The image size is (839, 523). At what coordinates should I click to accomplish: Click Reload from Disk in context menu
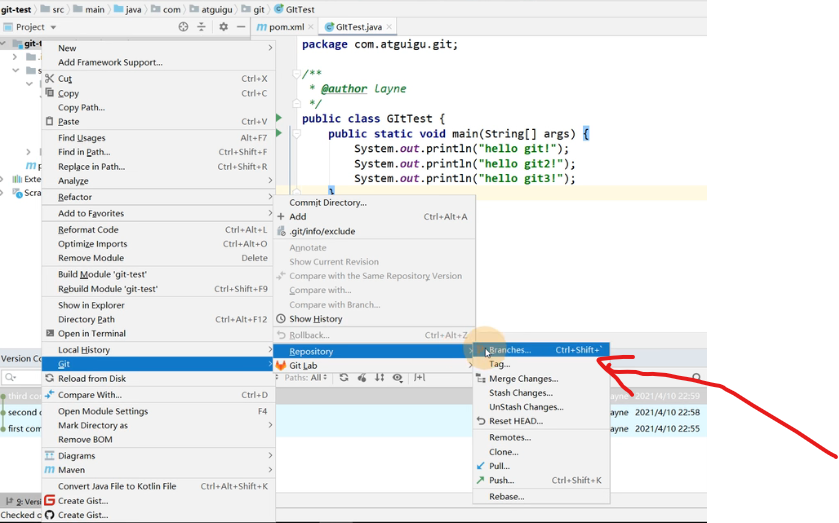click(x=91, y=379)
